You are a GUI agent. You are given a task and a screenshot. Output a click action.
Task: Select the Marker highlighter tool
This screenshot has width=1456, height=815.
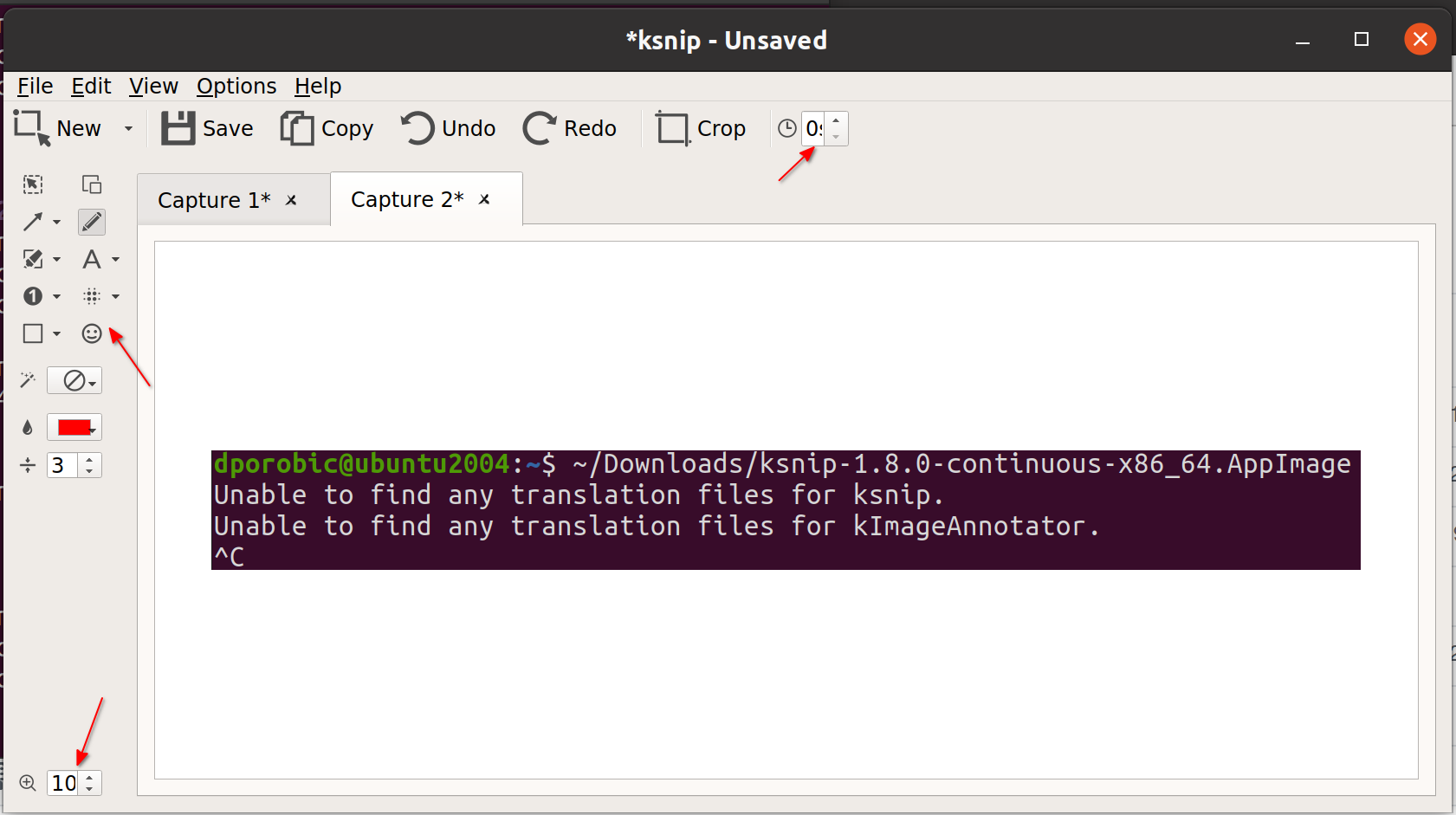[x=32, y=259]
